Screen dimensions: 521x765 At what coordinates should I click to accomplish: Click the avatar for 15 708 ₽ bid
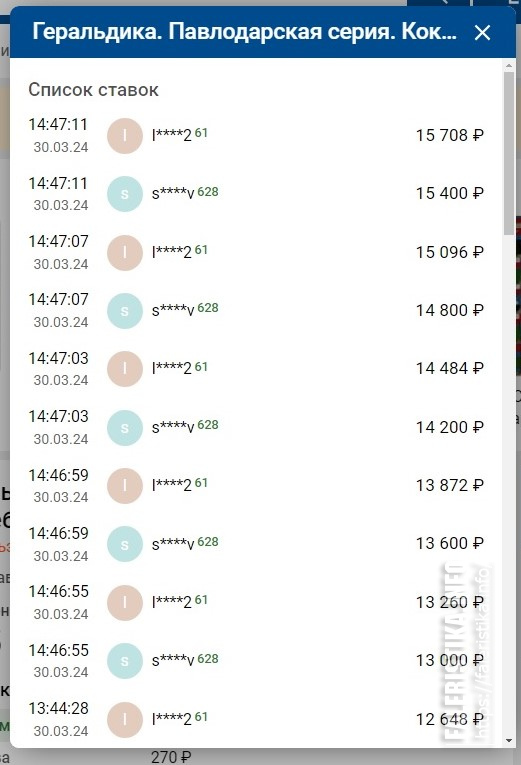(x=125, y=136)
